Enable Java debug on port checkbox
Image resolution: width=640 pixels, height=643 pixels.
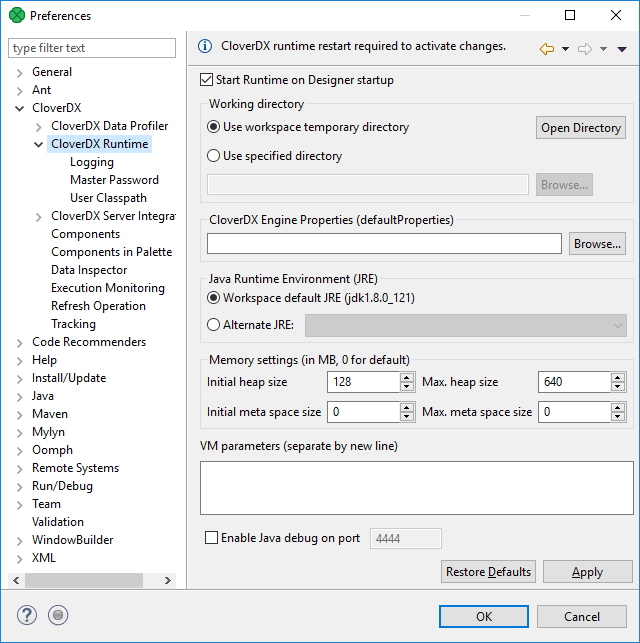point(211,538)
